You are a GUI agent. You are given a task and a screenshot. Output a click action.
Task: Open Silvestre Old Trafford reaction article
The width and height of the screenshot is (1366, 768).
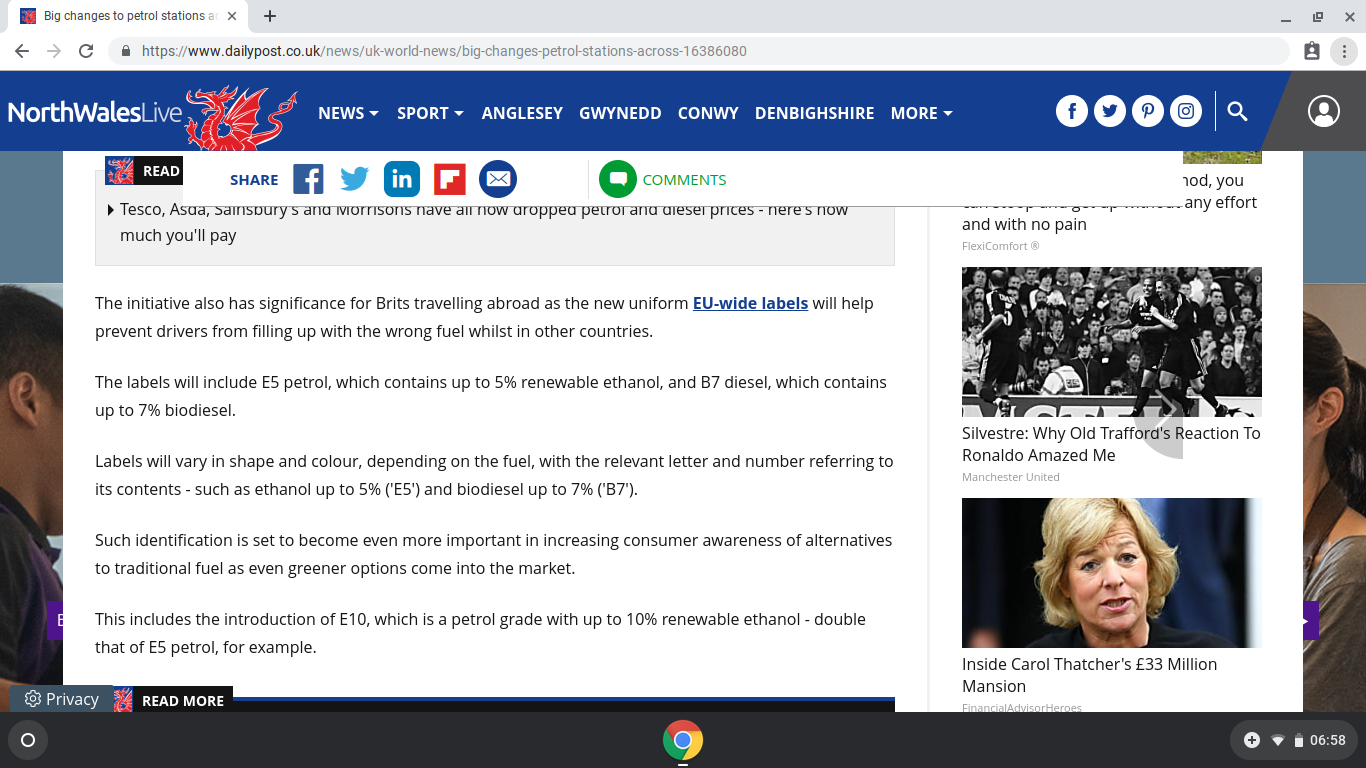tap(1111, 444)
